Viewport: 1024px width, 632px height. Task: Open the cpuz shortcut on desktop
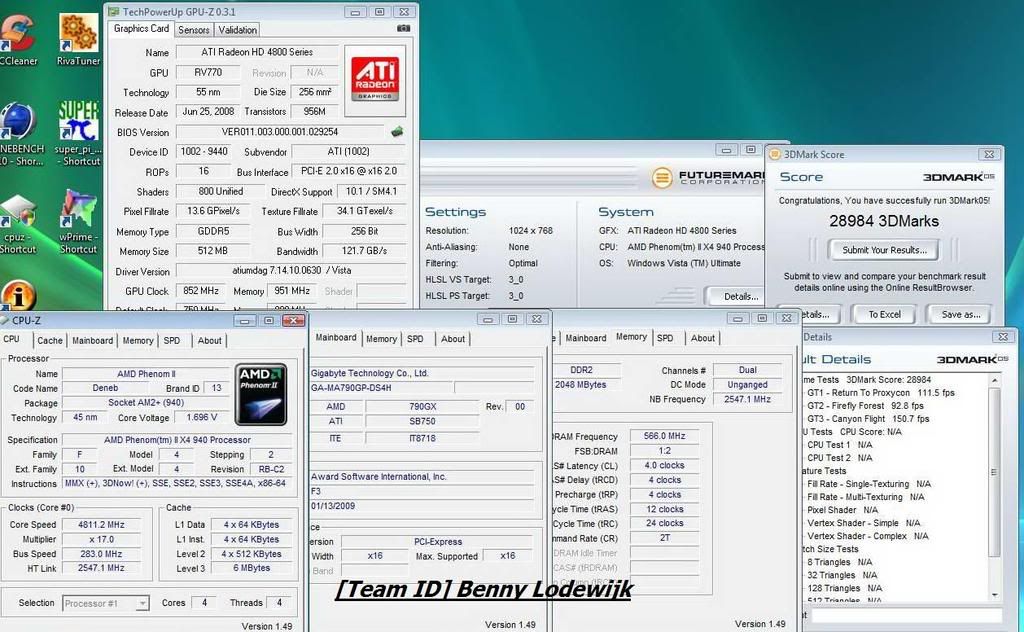tap(18, 224)
